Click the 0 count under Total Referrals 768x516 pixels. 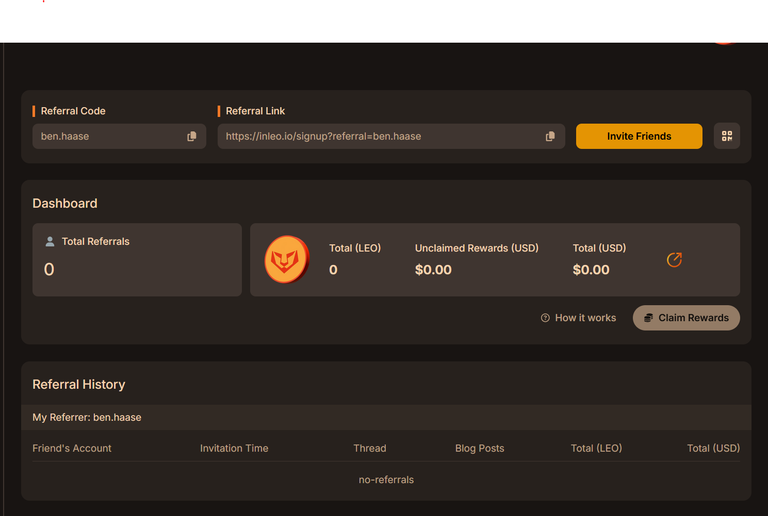pyautogui.click(x=49, y=269)
